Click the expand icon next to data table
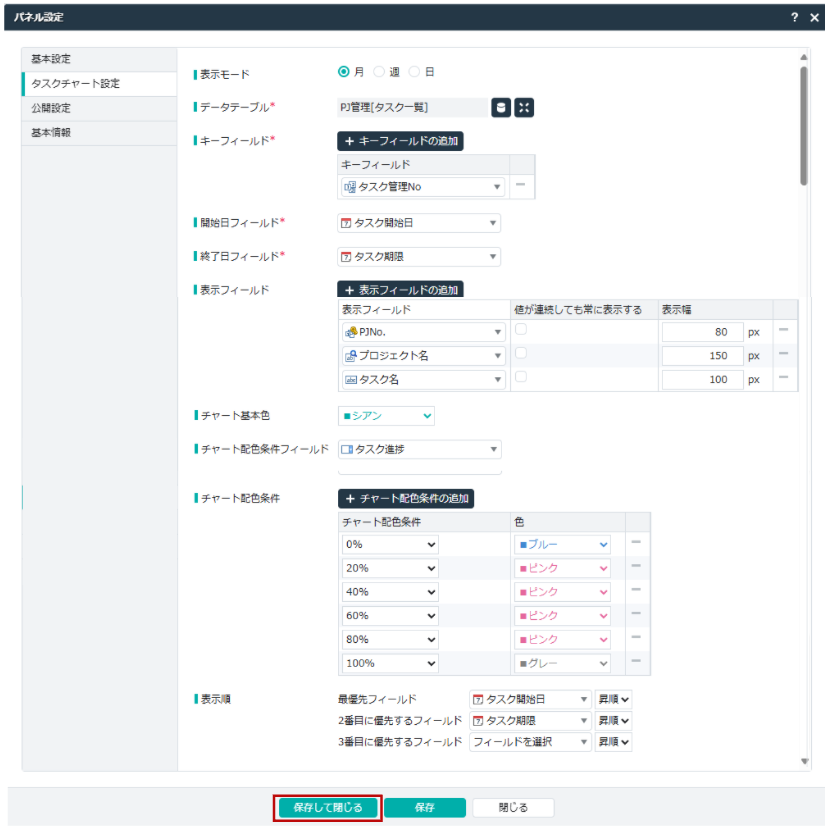Viewport: 827px width, 829px height. [524, 107]
